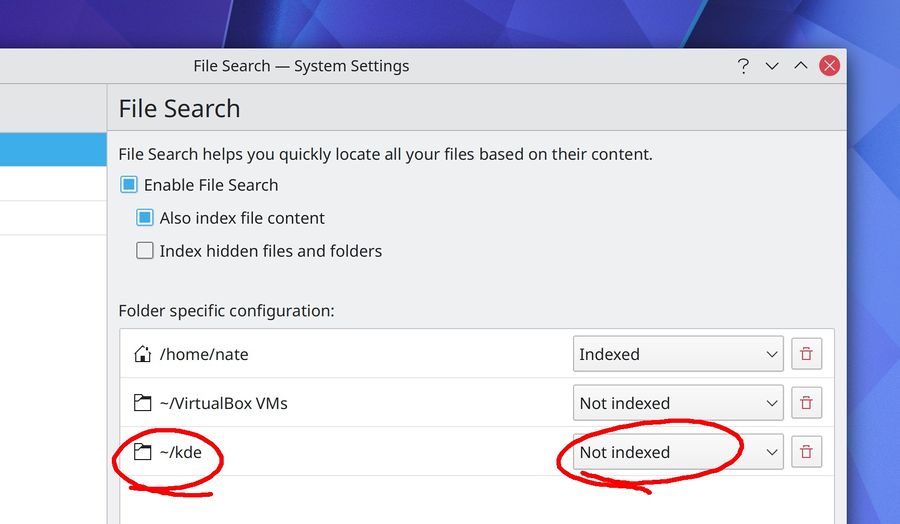Delete the /home/nate folder entry
This screenshot has width=900, height=524.
806,354
